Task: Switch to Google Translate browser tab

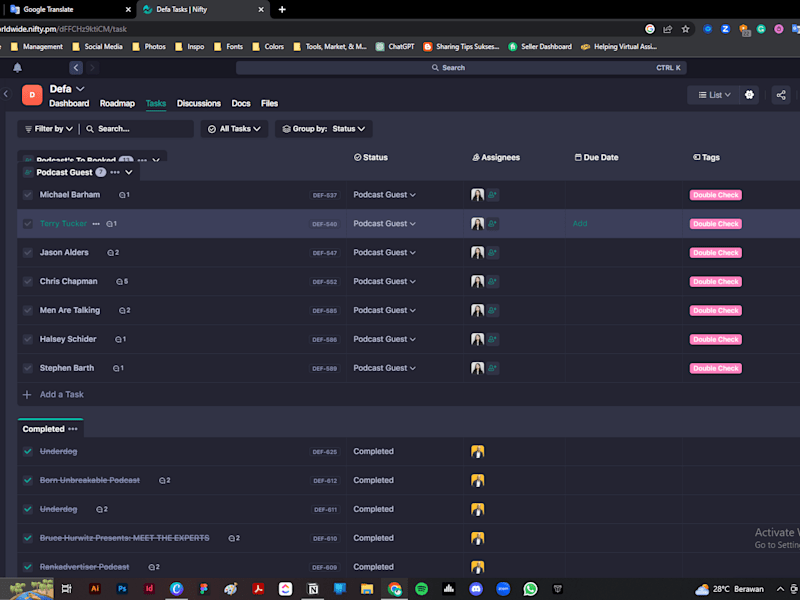Action: pyautogui.click(x=69, y=9)
